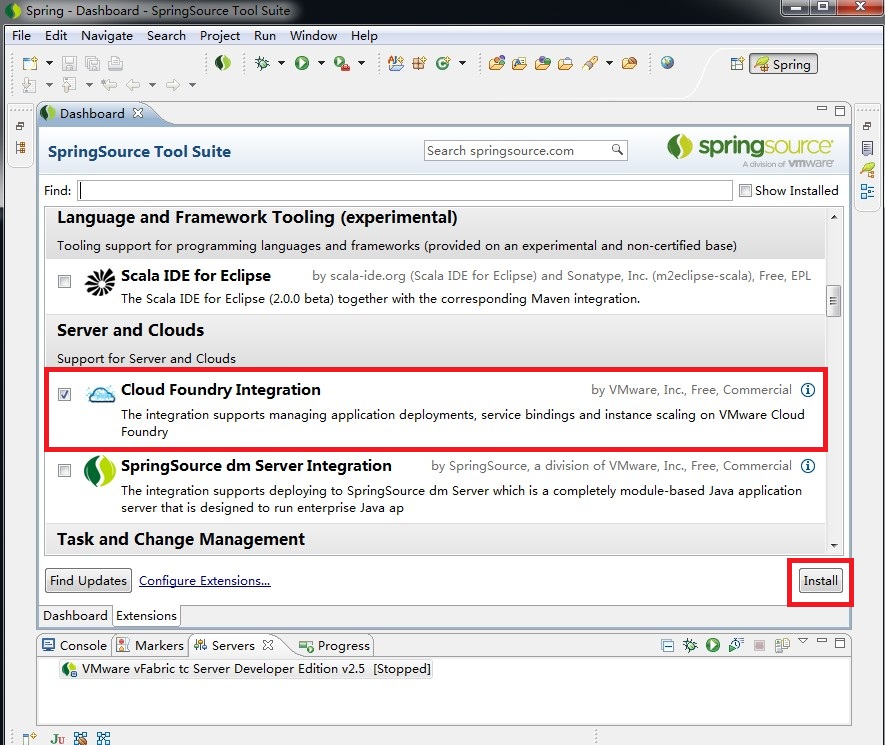Click the extensions list scroll down arrow
Image resolution: width=885 pixels, height=745 pixels.
coord(834,545)
